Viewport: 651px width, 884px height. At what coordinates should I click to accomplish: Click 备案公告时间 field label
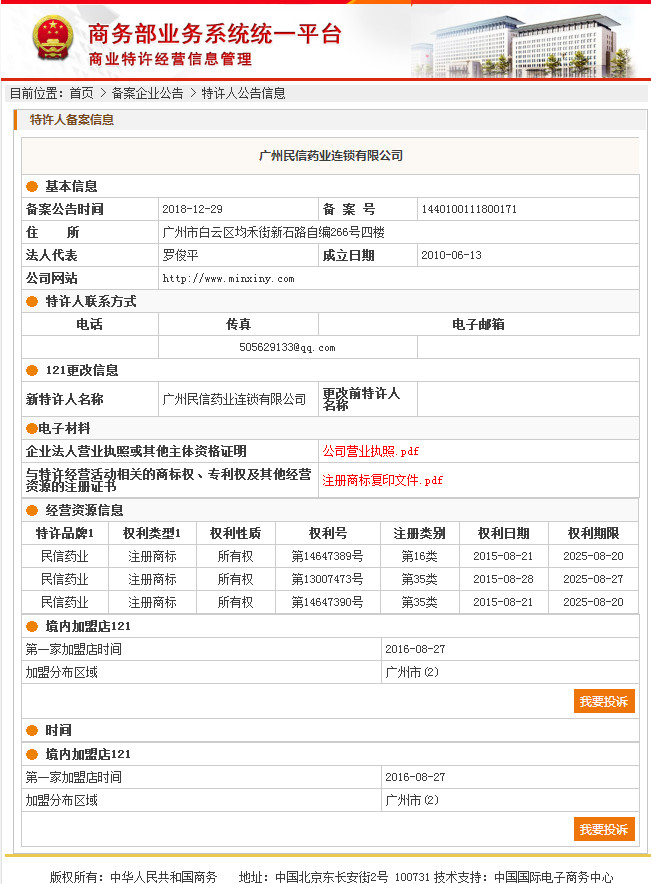64,209
